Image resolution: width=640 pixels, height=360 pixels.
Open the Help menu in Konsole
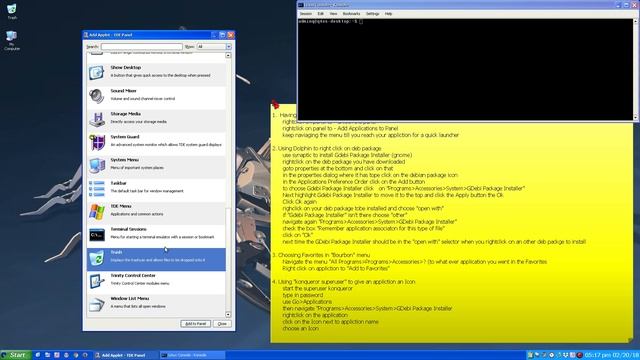click(x=388, y=14)
